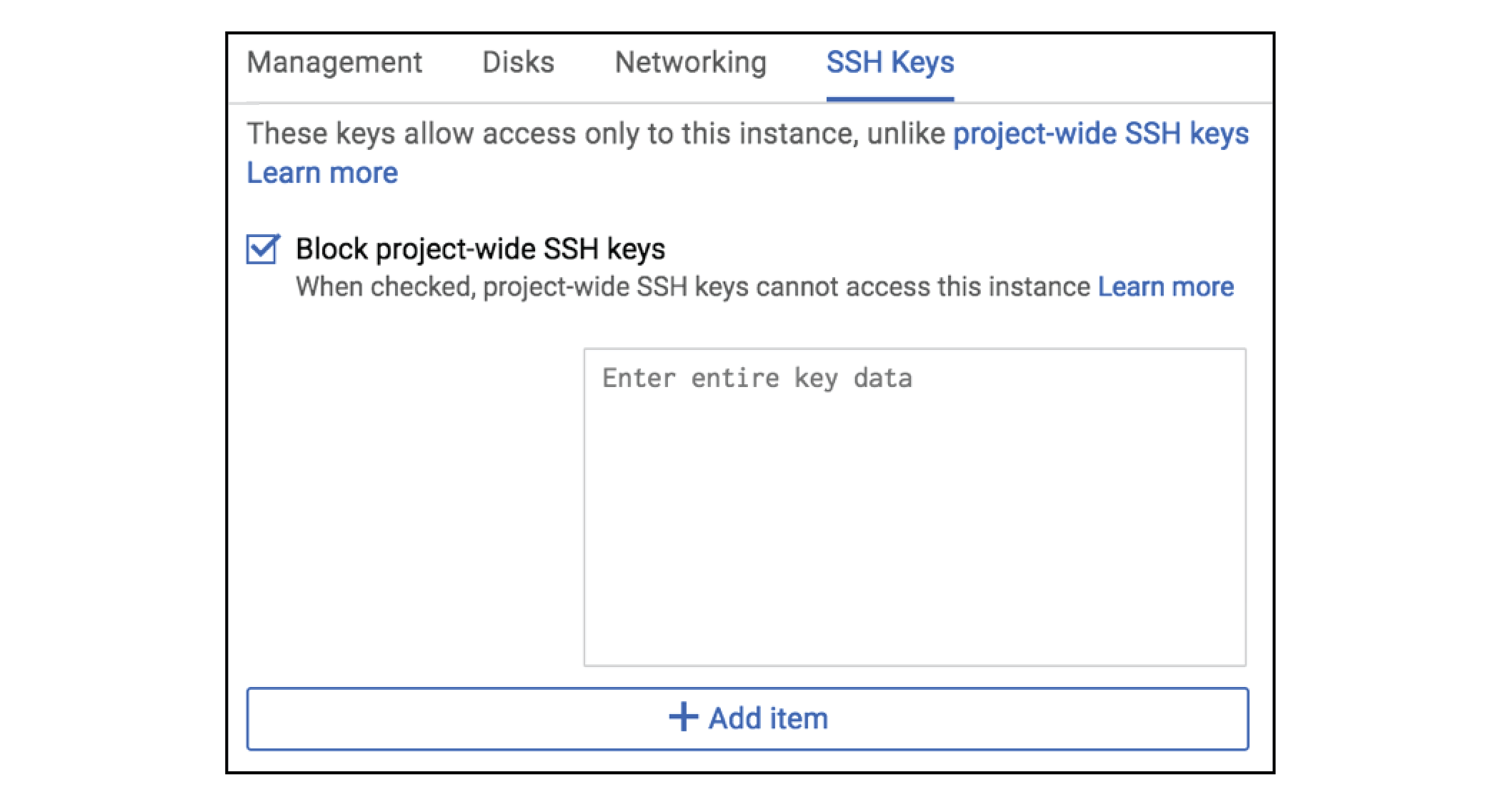1501x812 pixels.
Task: Click Learn more below the instance keys description
Action: [x=322, y=174]
